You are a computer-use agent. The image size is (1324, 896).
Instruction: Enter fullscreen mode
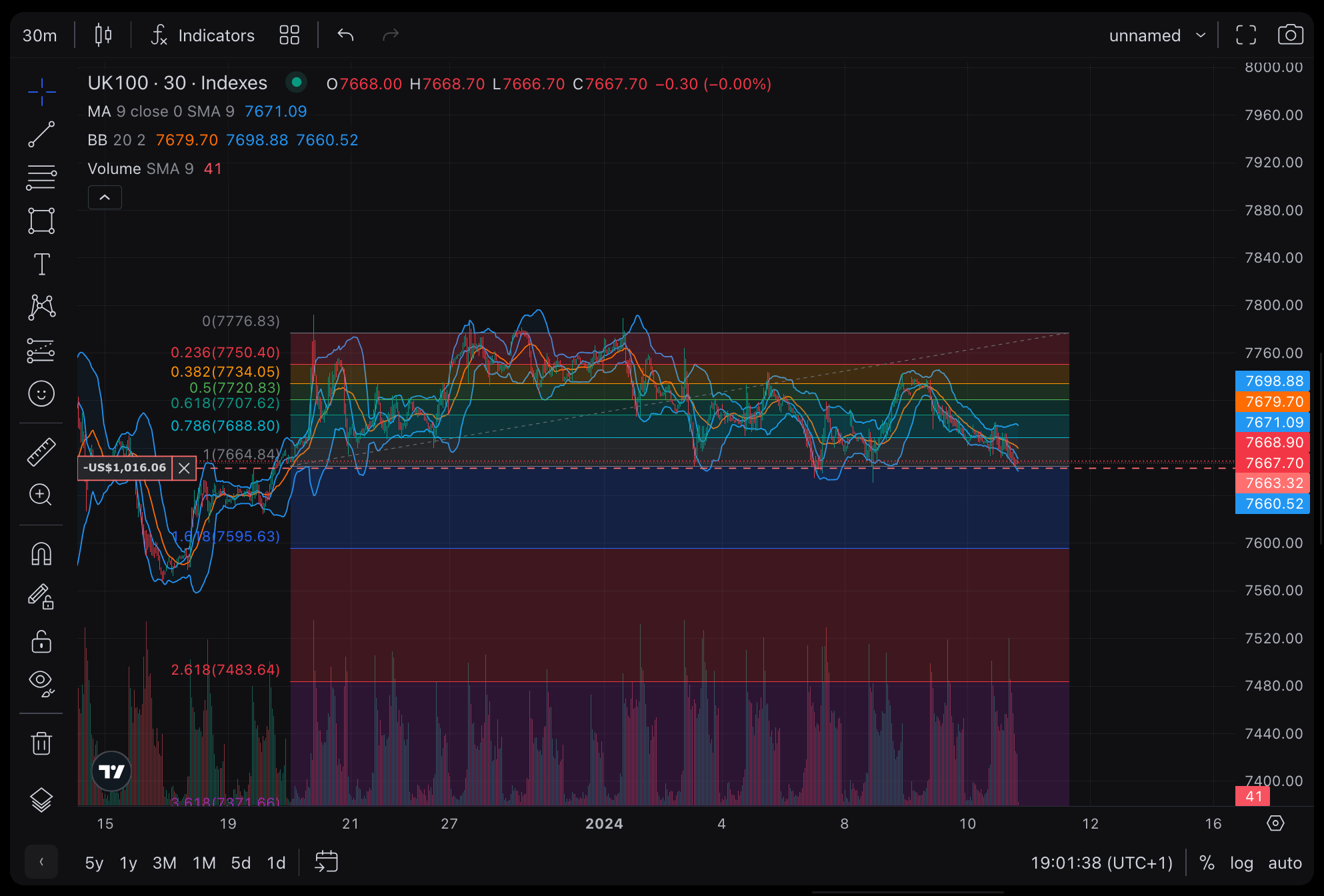(1245, 35)
